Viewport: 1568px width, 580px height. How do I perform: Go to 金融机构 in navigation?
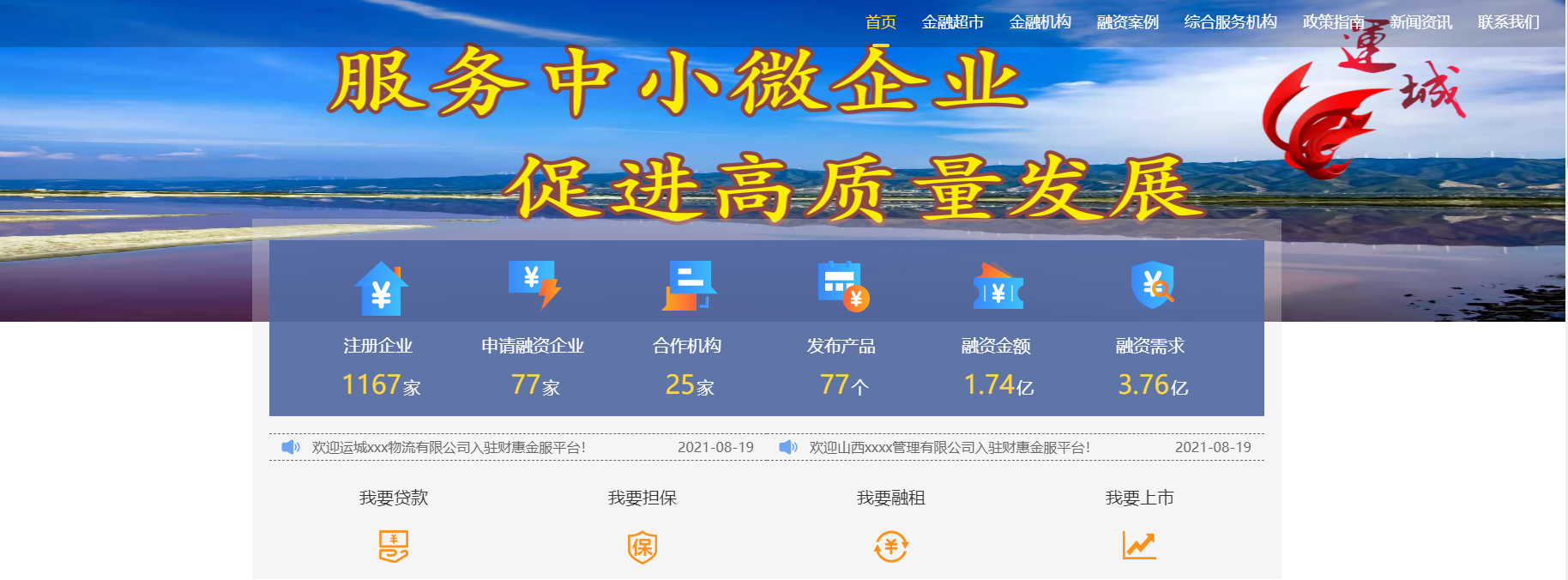point(1040,22)
